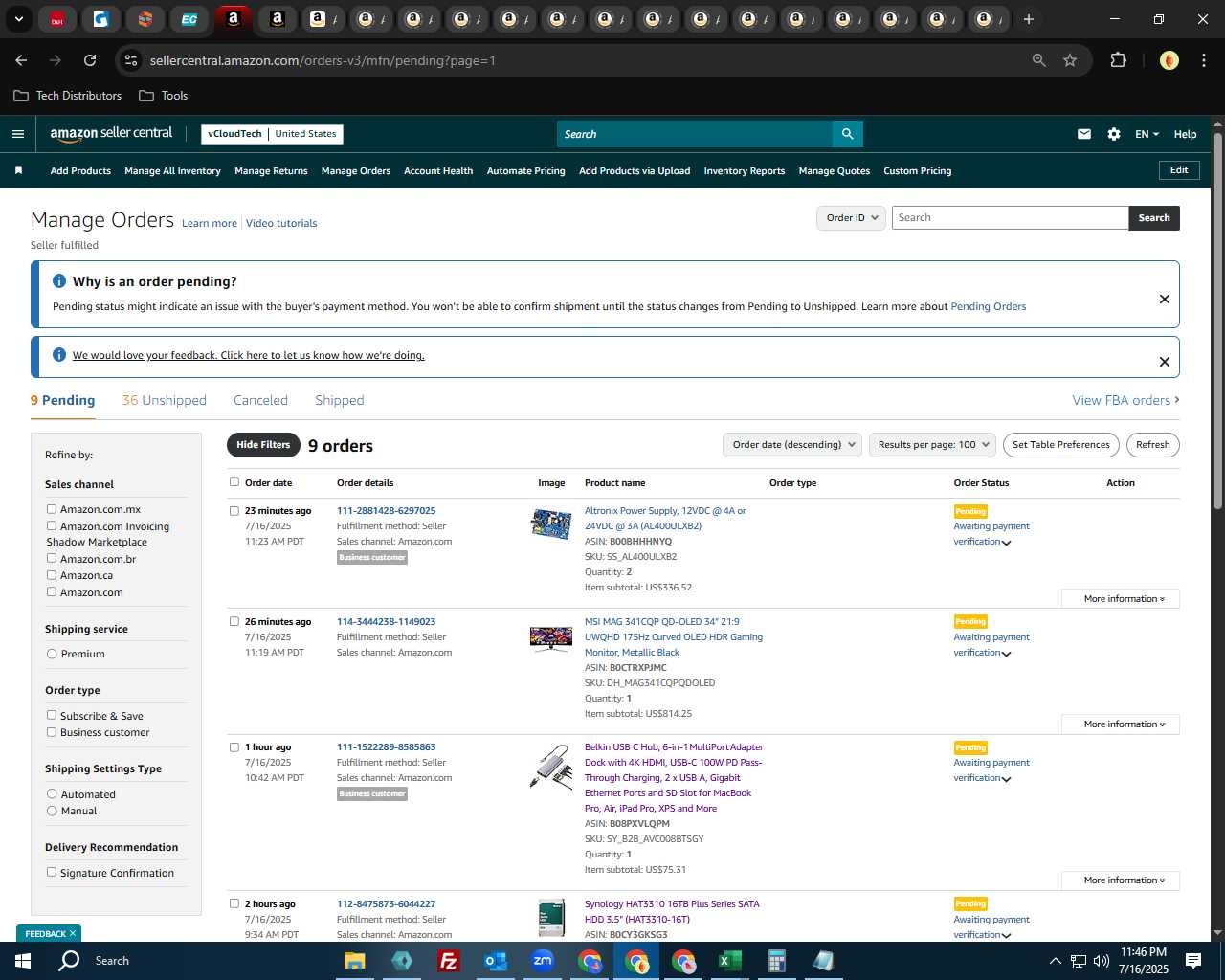Open the settings gear icon
1225x980 pixels.
tap(1114, 134)
